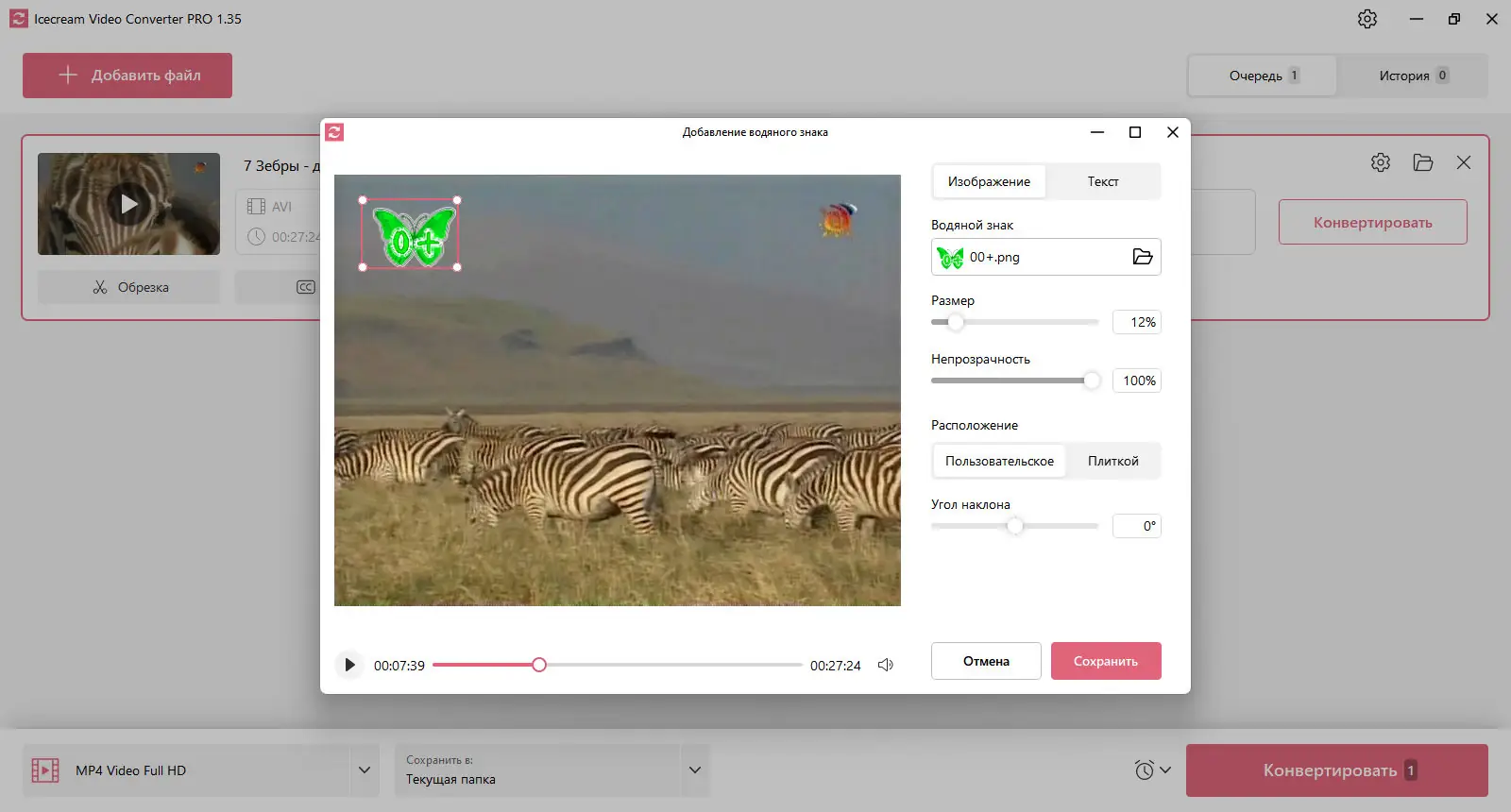Start conversion with bottom Конвертировать button
This screenshot has height=812, width=1511.
tap(1336, 770)
